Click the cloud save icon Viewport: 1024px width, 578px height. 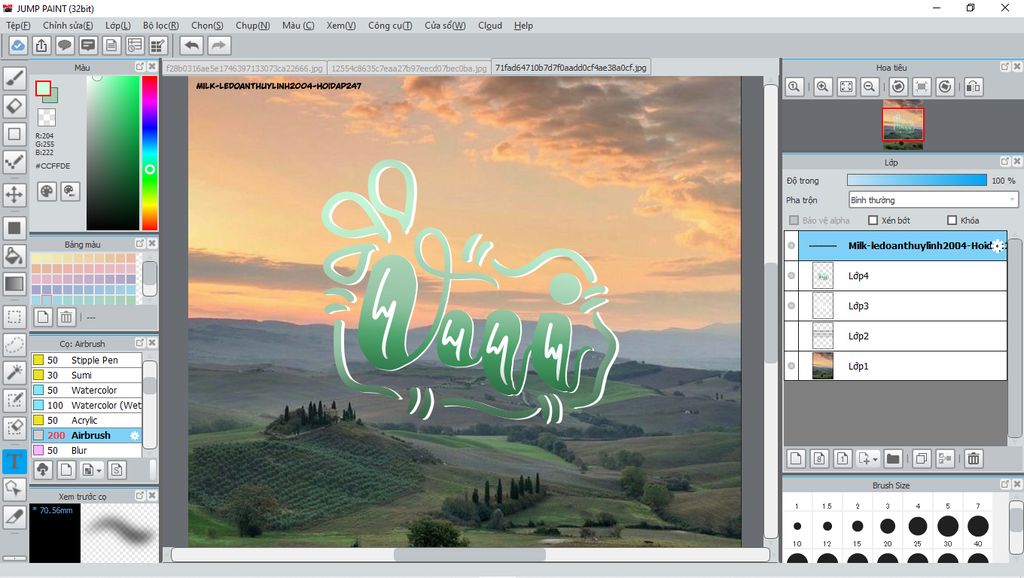[18, 45]
